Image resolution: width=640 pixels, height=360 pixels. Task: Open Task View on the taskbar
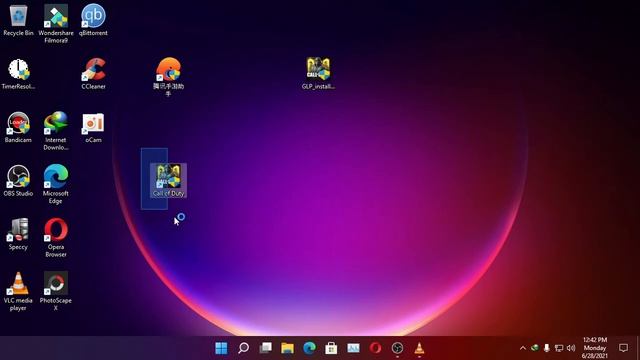[266, 348]
